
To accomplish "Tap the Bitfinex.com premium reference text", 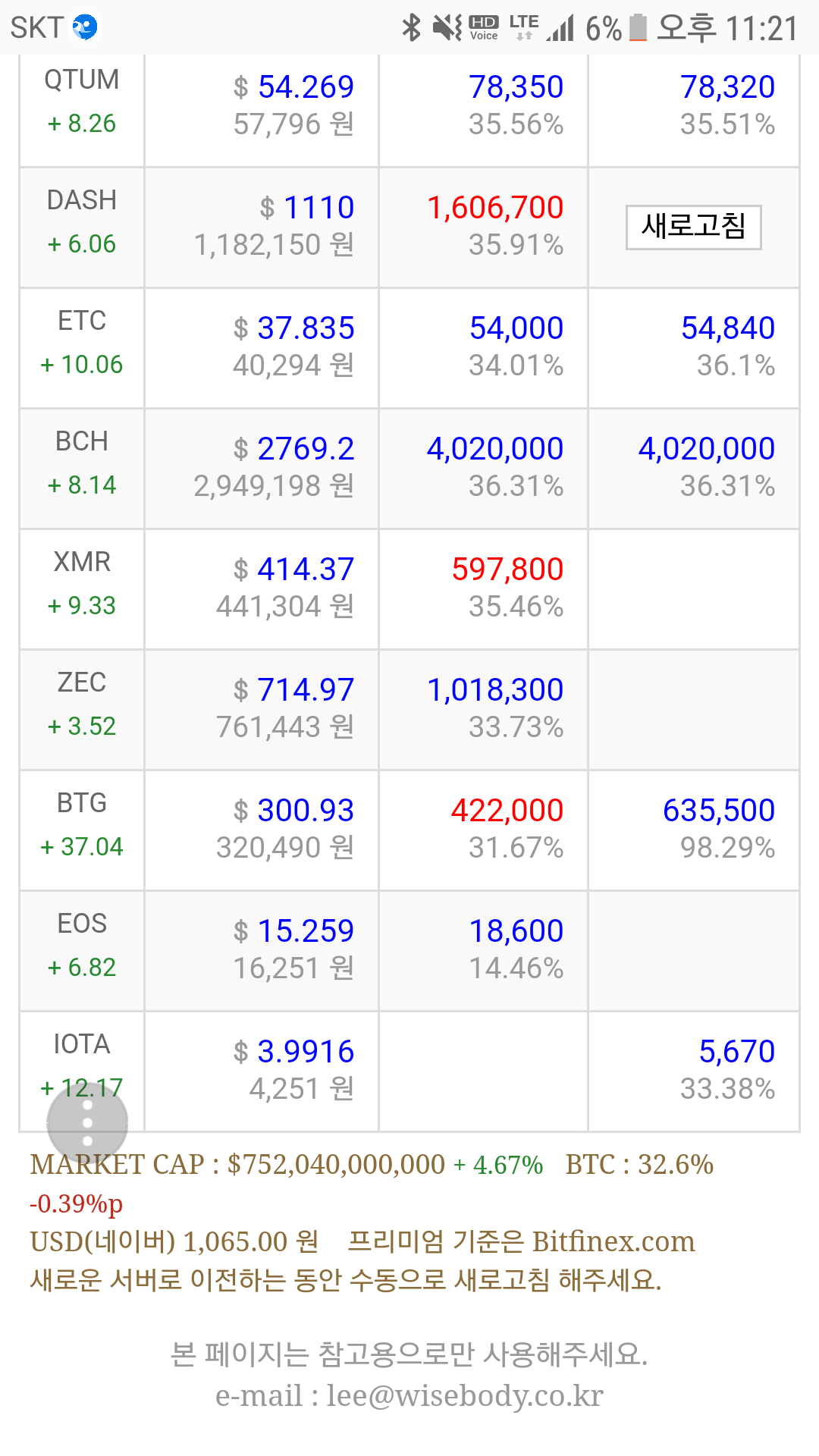I will (x=613, y=1241).
